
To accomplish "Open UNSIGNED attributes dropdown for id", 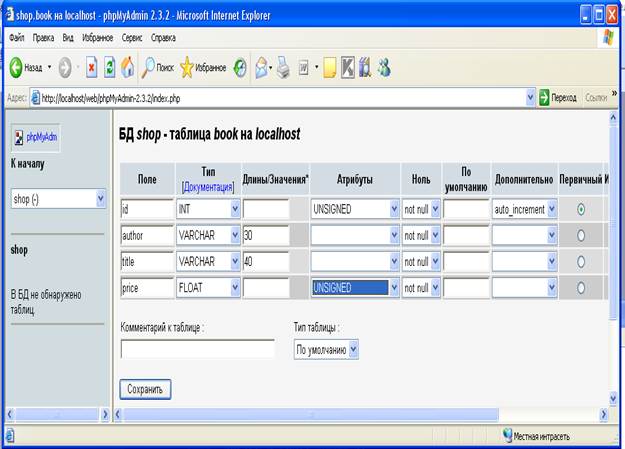I will click(x=355, y=209).
